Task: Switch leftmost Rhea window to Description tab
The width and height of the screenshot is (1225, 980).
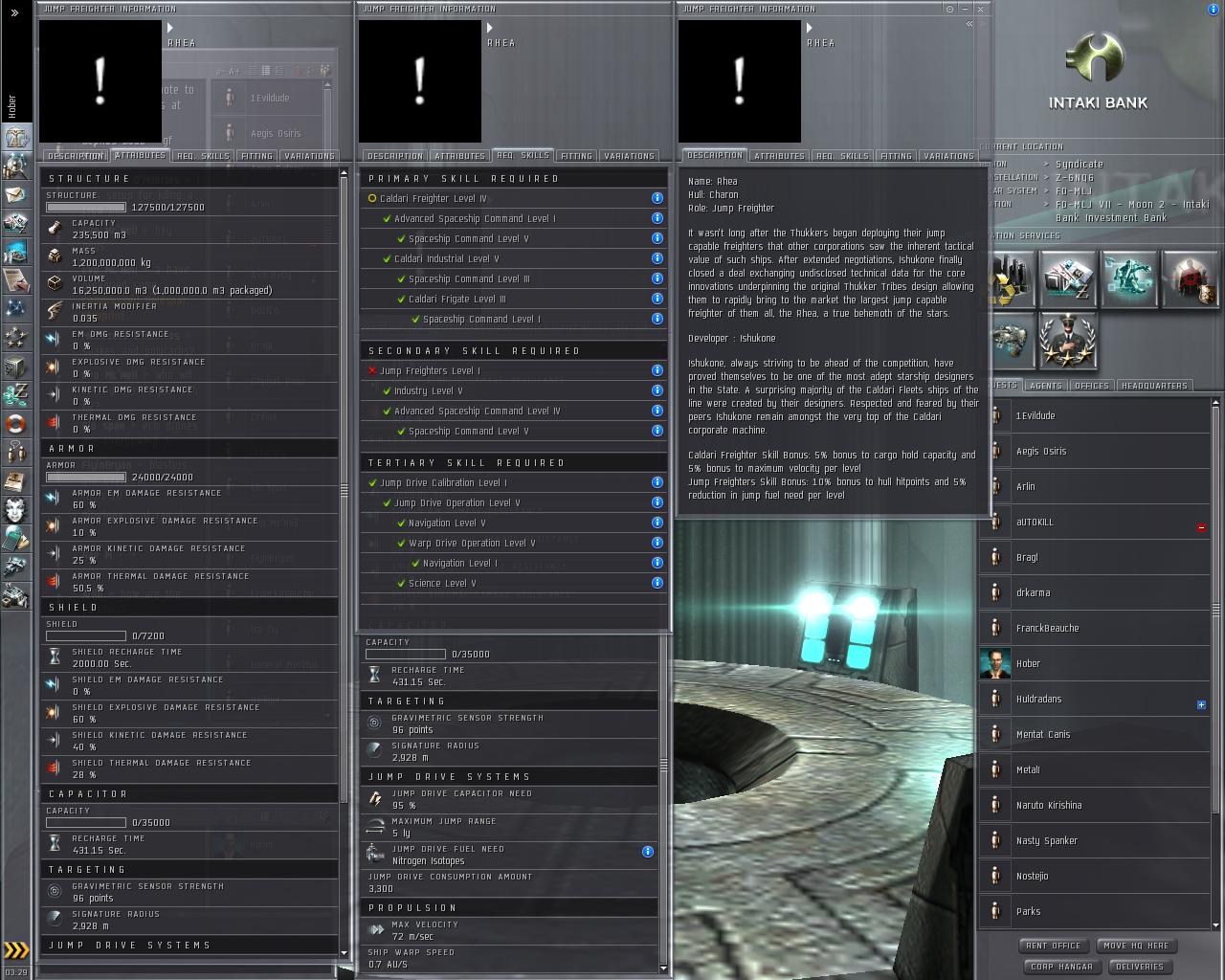Action: [75, 156]
